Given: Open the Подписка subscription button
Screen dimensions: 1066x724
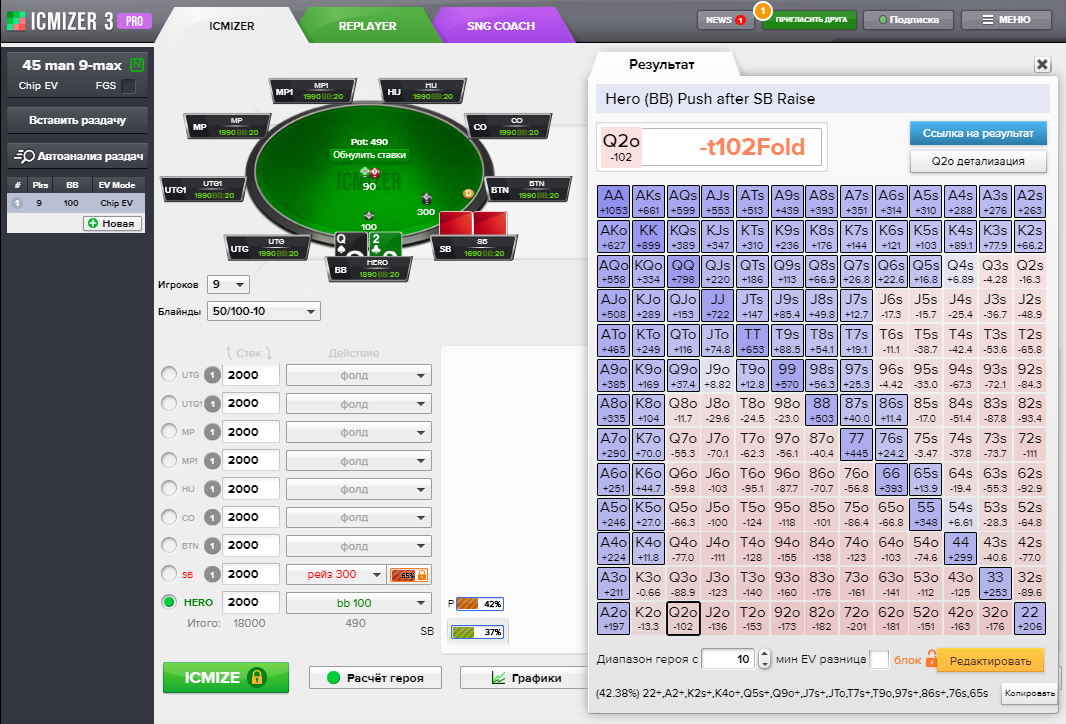Looking at the screenshot, I should coord(908,20).
